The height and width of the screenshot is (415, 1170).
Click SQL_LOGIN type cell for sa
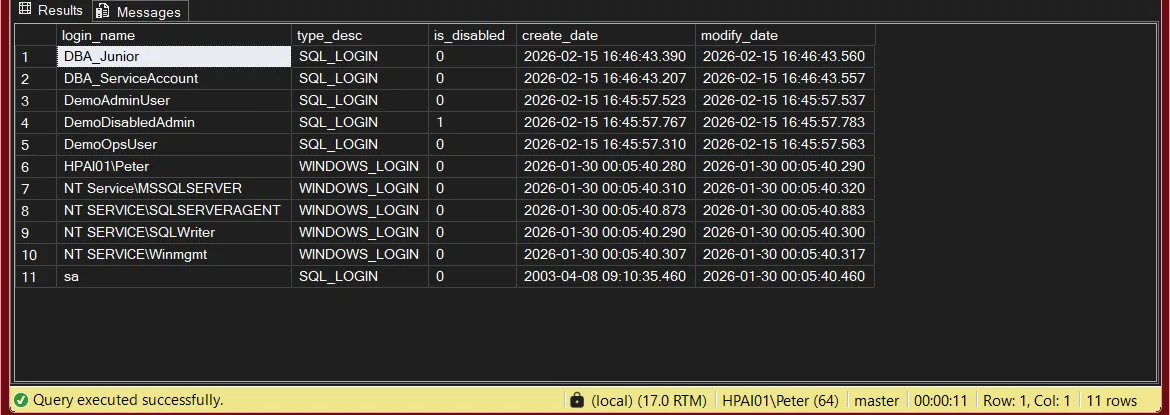tap(360, 277)
